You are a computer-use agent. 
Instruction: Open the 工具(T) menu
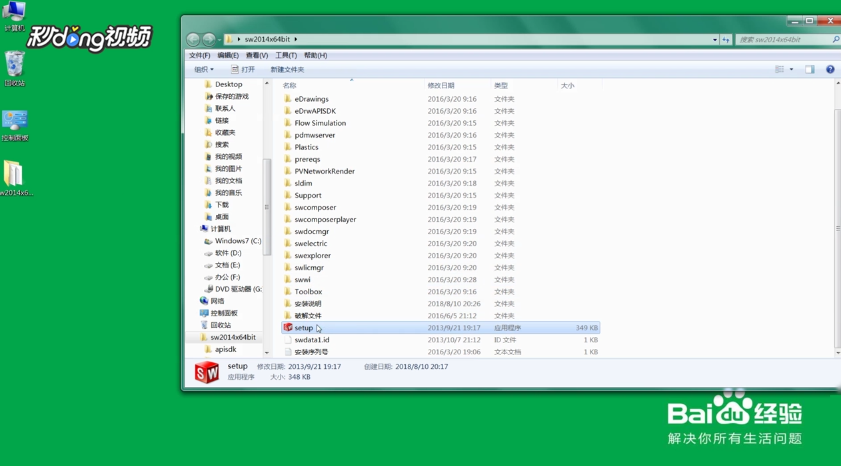(286, 55)
